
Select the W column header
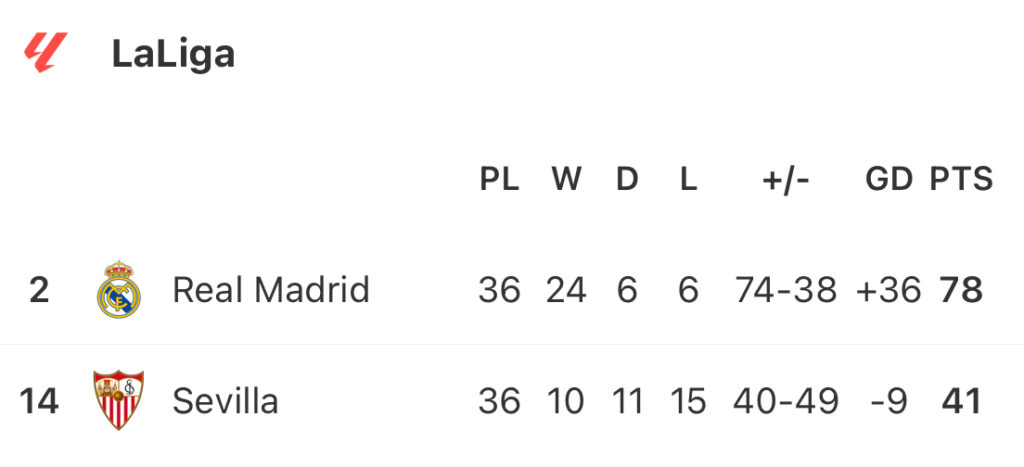pyautogui.click(x=566, y=179)
